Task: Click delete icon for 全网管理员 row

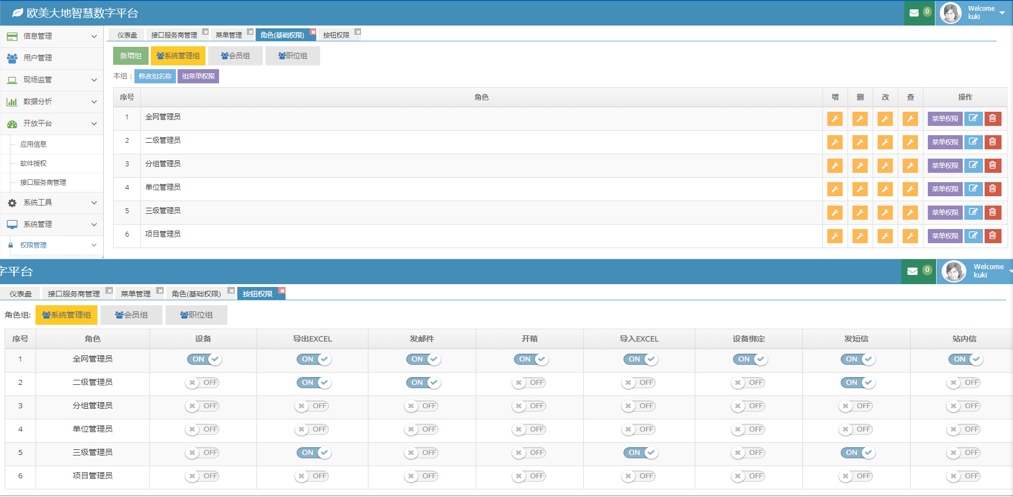Action: coord(992,119)
